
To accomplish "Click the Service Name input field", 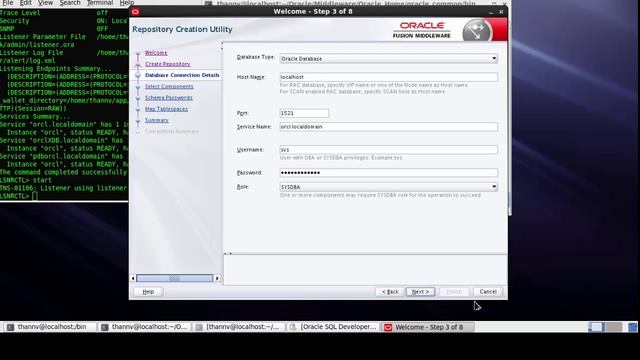I will point(389,127).
